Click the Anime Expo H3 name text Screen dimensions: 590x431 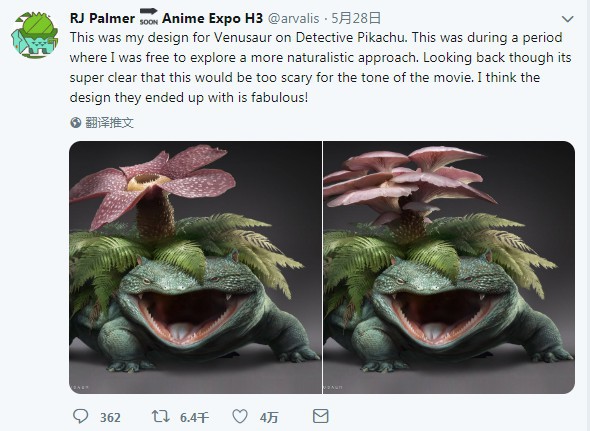(x=212, y=18)
